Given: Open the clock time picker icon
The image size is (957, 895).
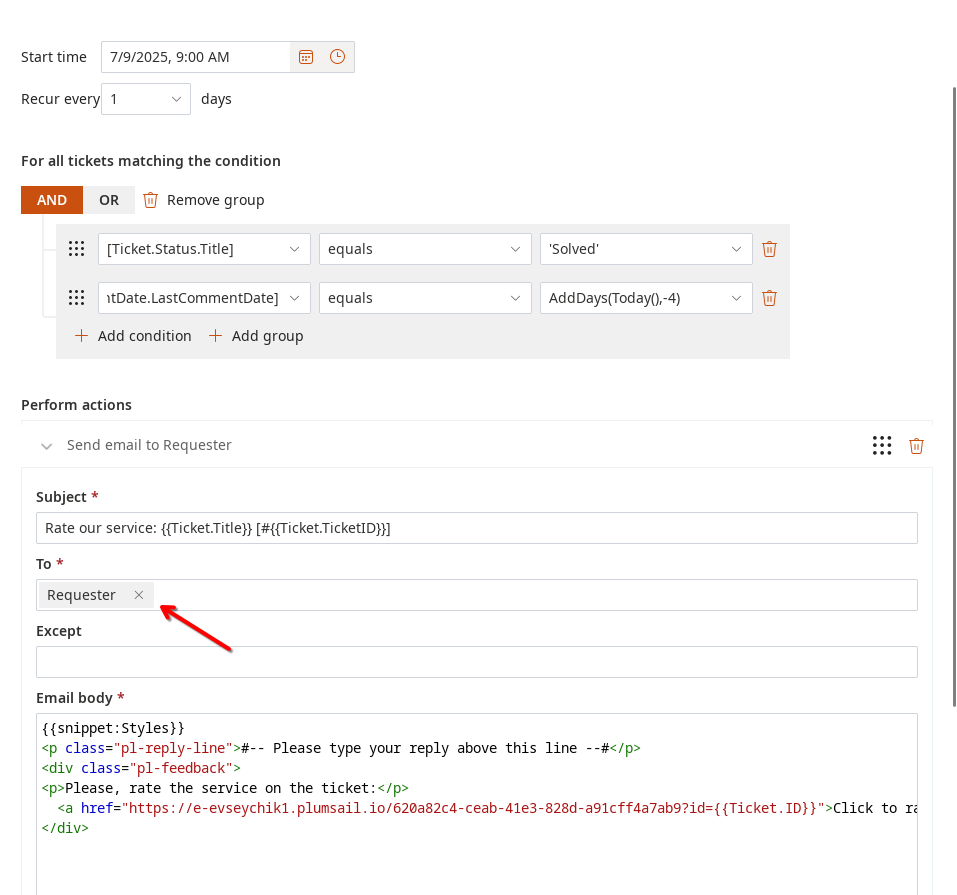Looking at the screenshot, I should click(338, 57).
